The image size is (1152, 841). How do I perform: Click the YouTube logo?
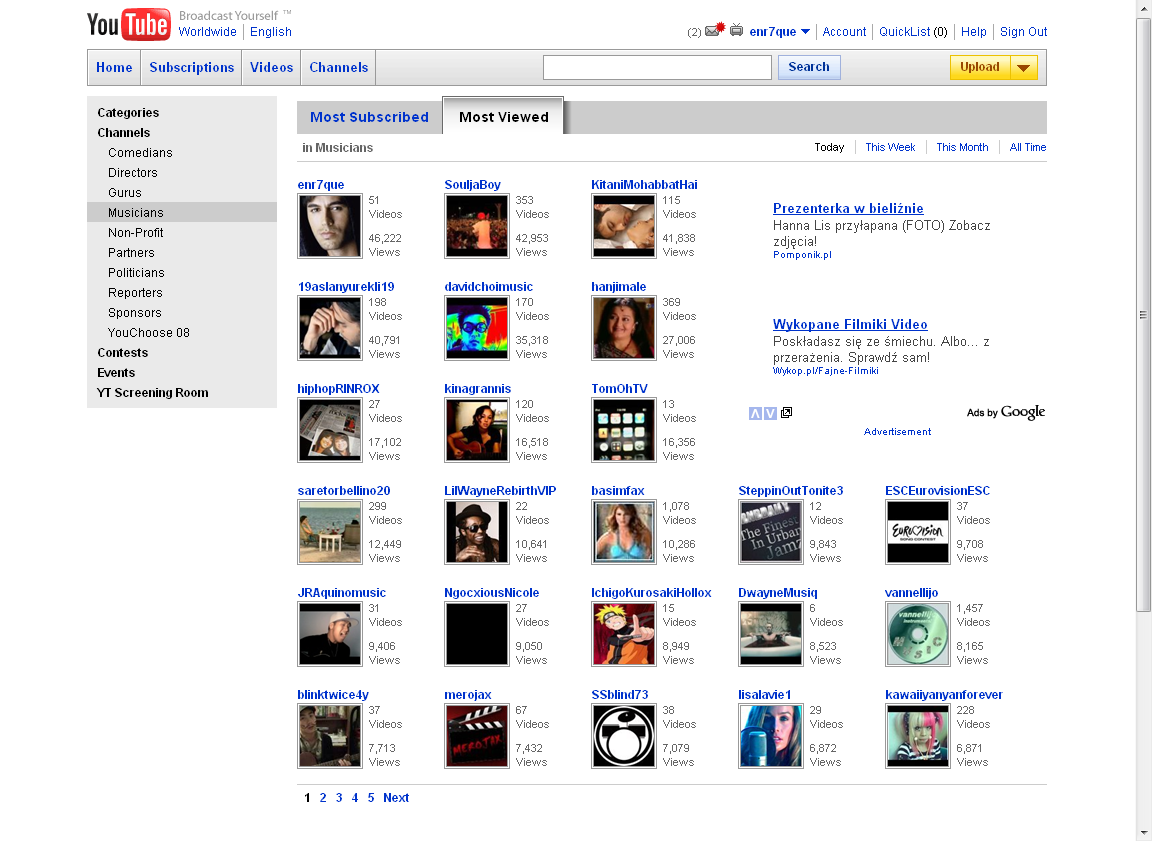tap(129, 24)
